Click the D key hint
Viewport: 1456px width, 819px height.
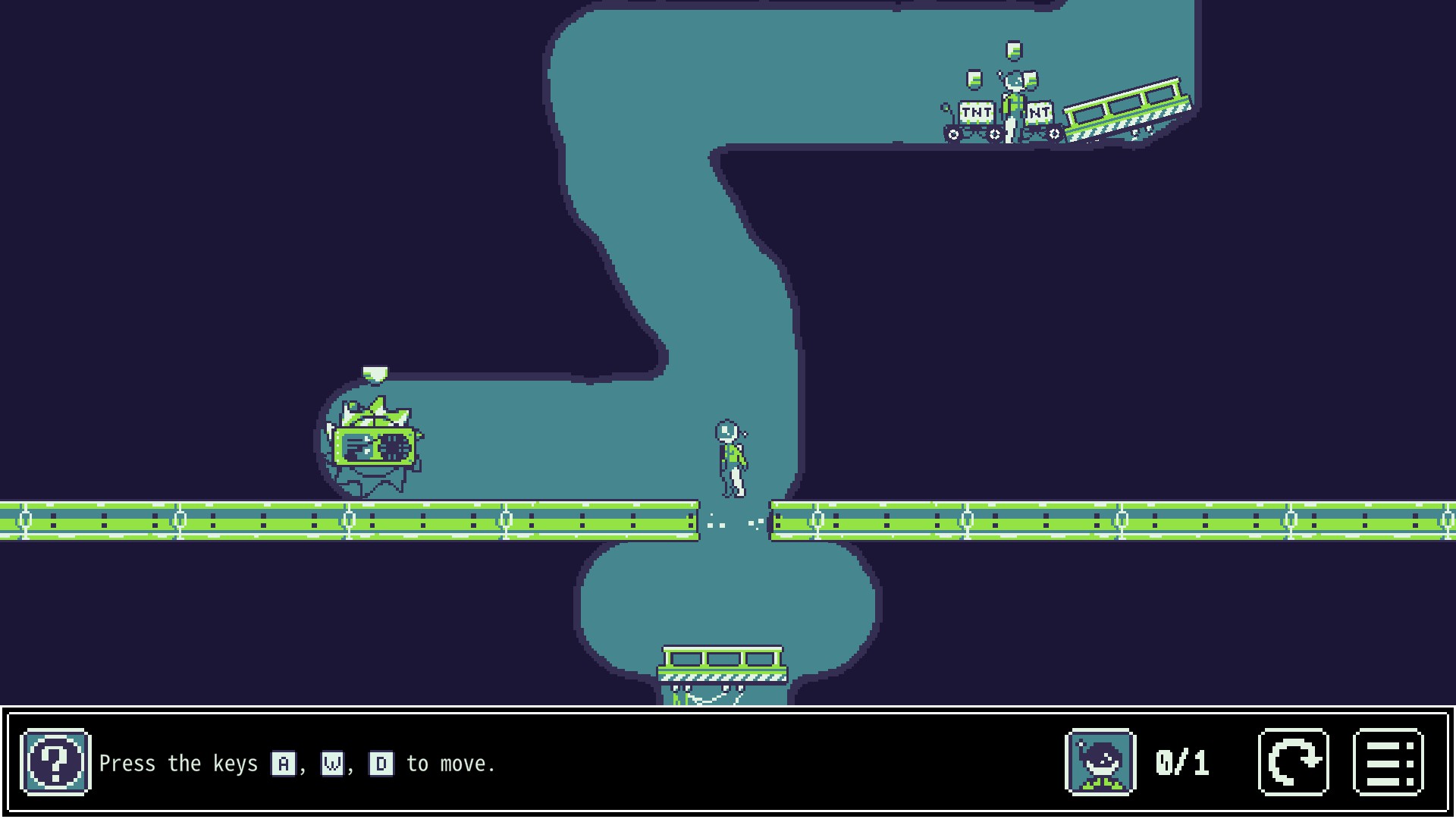point(381,764)
